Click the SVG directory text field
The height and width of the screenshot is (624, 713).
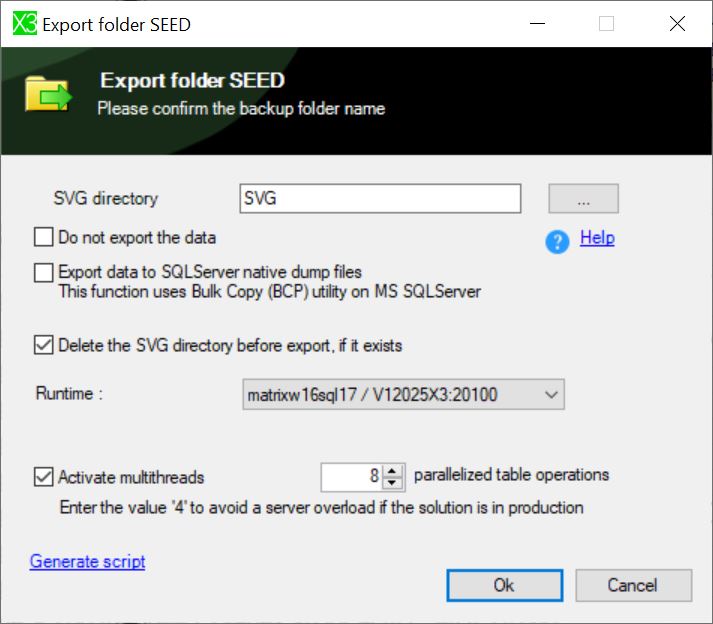(380, 198)
